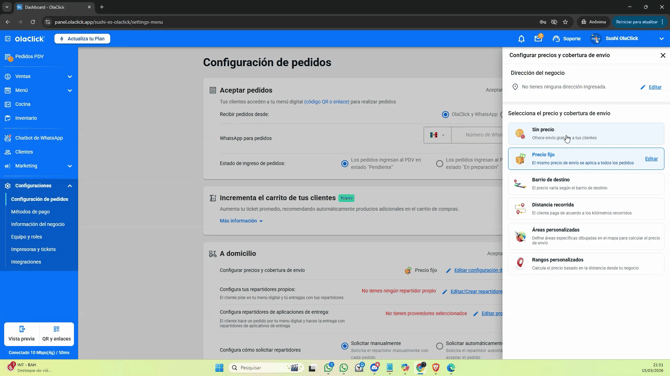Select the Sin precio icon option
Image resolution: width=670 pixels, height=376 pixels.
tap(520, 133)
